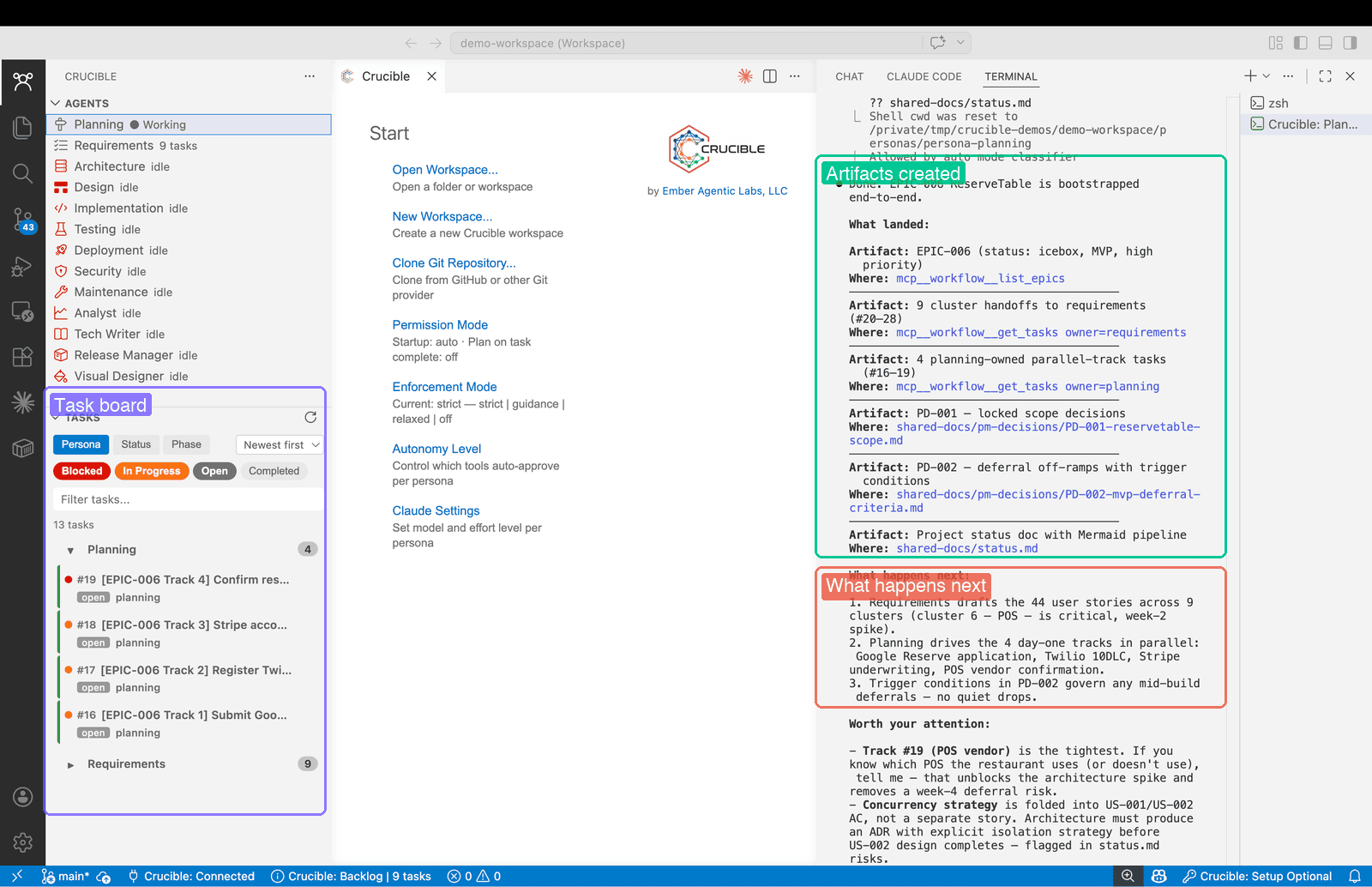Viewport: 1372px width, 887px height.
Task: Open the Enforcement Mode link
Action: pyautogui.click(x=444, y=387)
